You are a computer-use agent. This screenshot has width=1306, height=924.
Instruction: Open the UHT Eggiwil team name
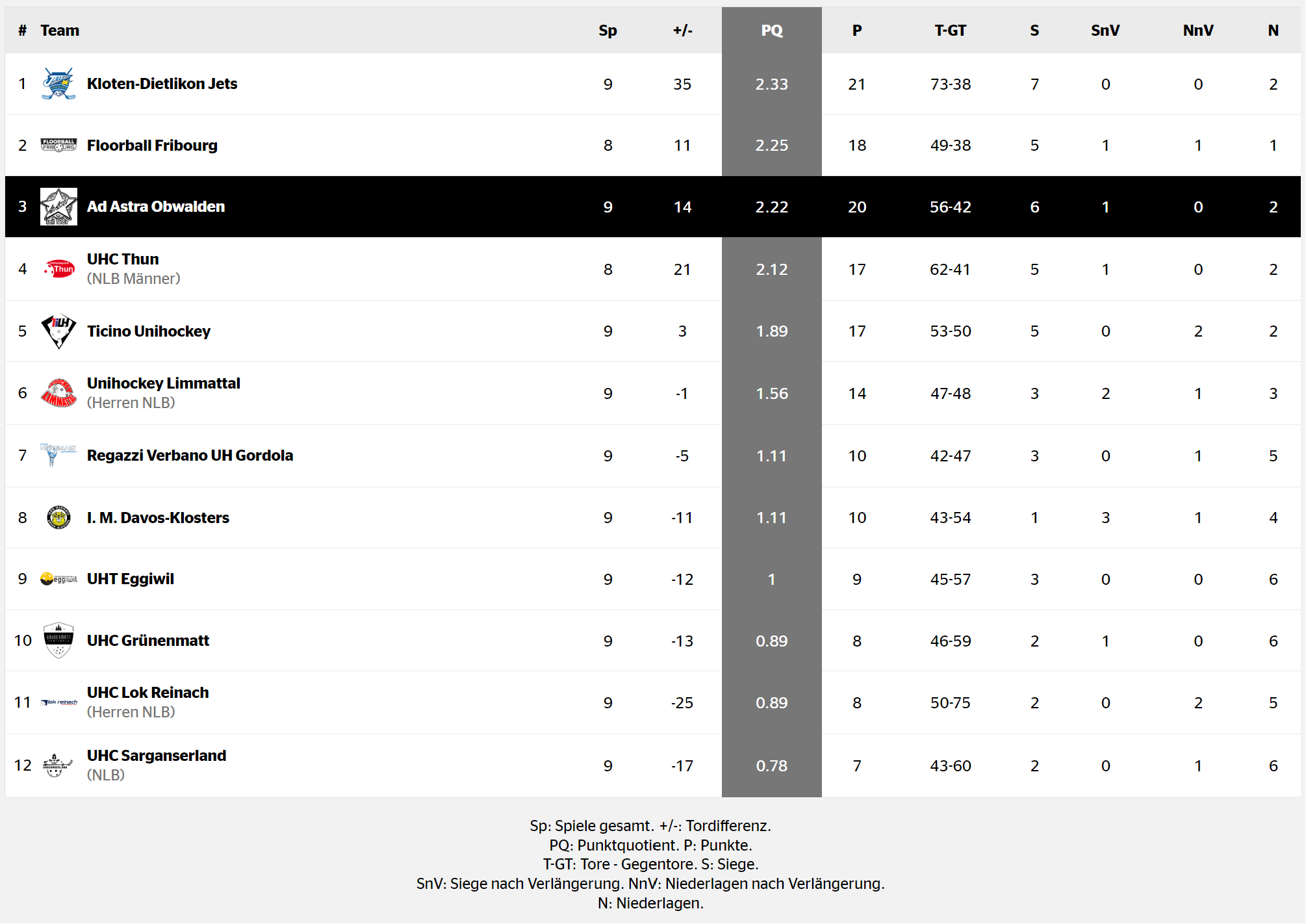[131, 579]
